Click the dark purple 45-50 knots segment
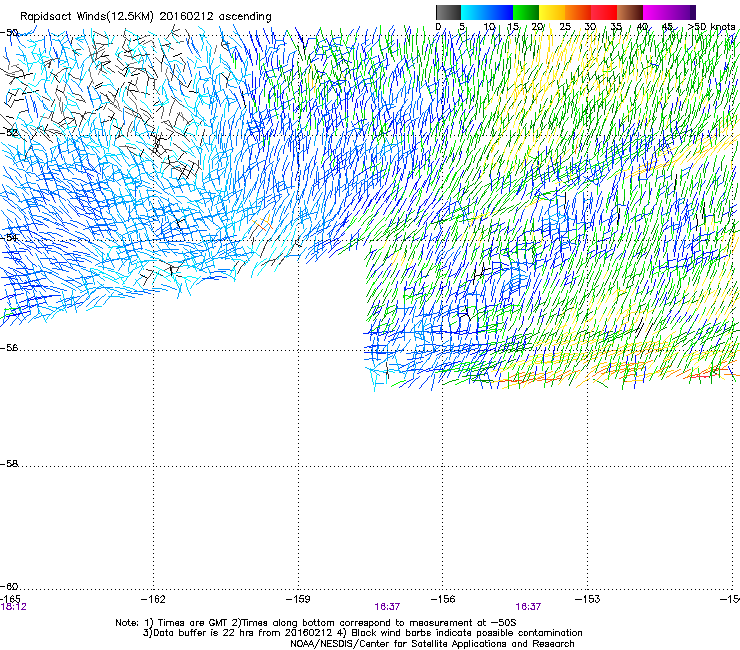Viewport: 740px width, 650px height. click(682, 12)
